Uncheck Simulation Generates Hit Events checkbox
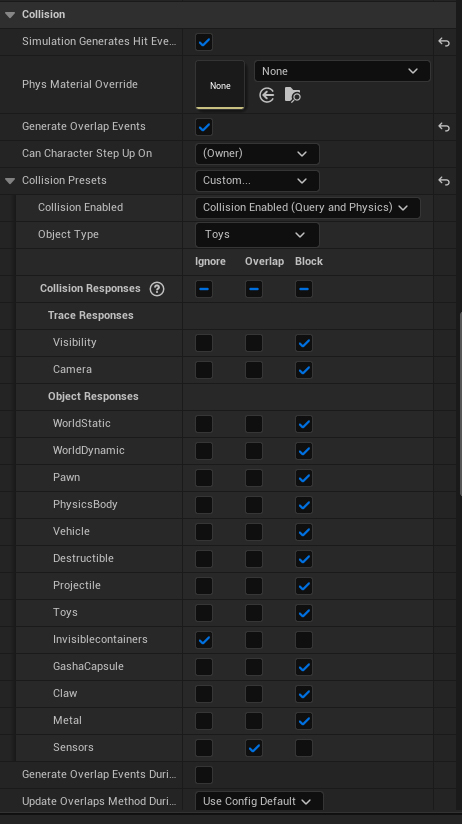This screenshot has height=824, width=462. [204, 42]
